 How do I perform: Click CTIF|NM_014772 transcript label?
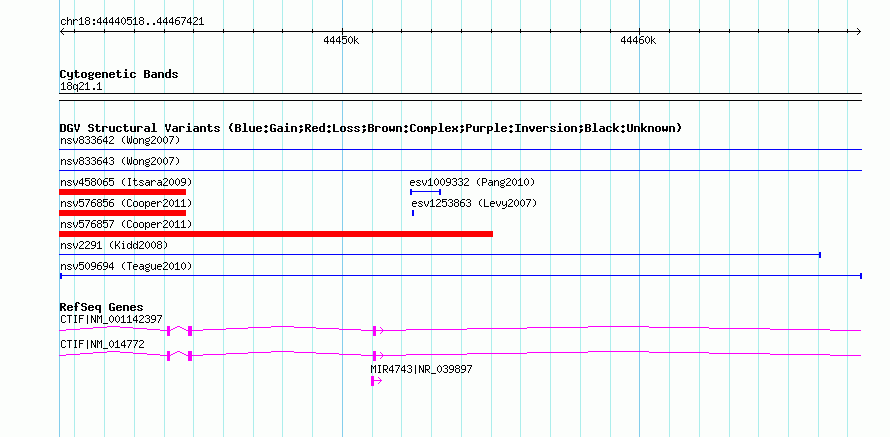(x=102, y=344)
